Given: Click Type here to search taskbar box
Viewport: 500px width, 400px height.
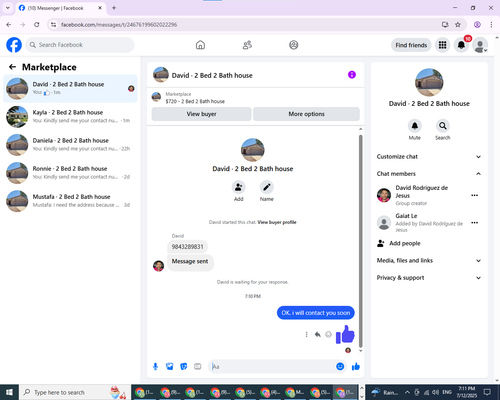Looking at the screenshot, I should click(x=75, y=392).
